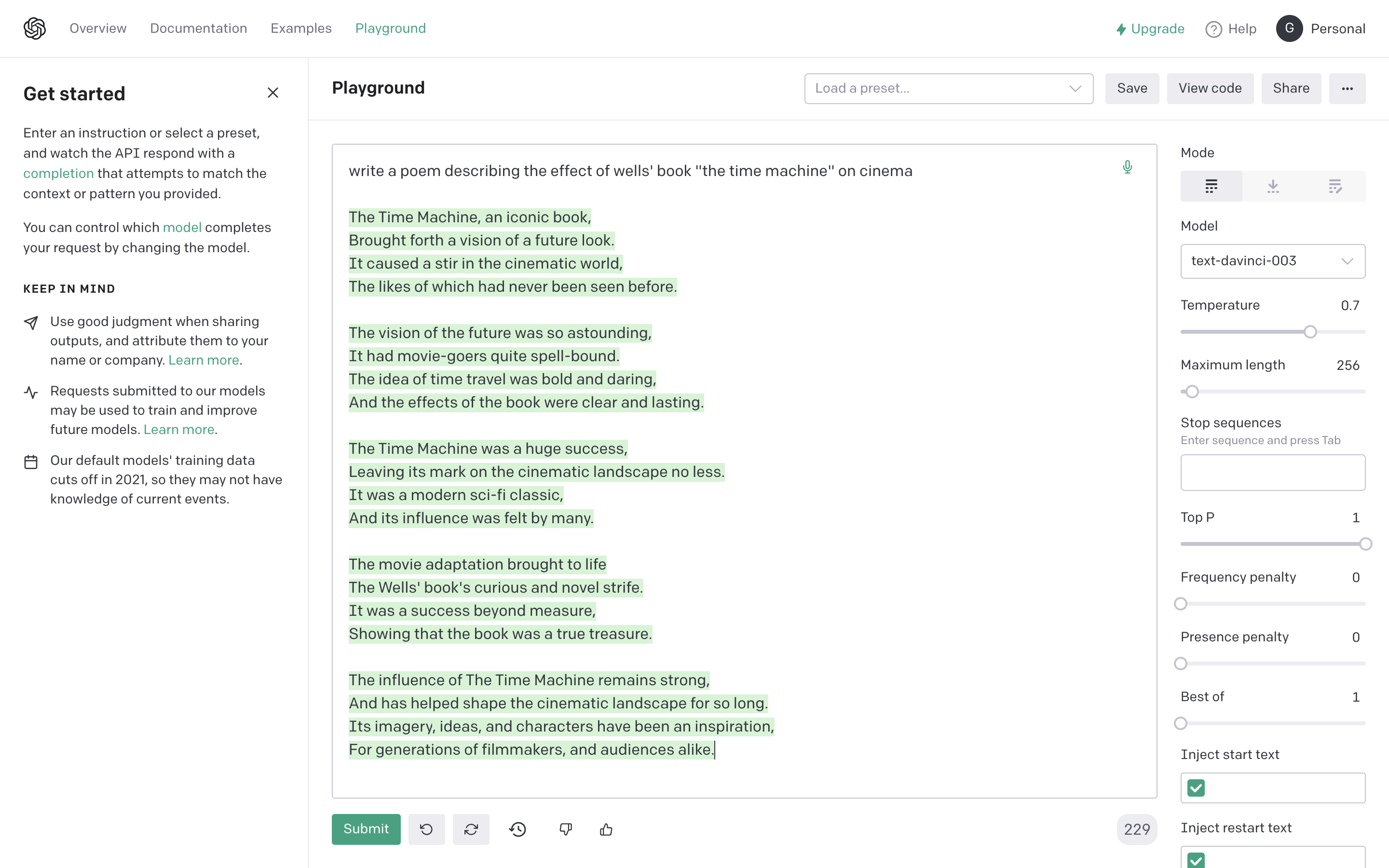Viewport: 1389px width, 868px height.
Task: Open the history clock icon
Action: pos(517,829)
